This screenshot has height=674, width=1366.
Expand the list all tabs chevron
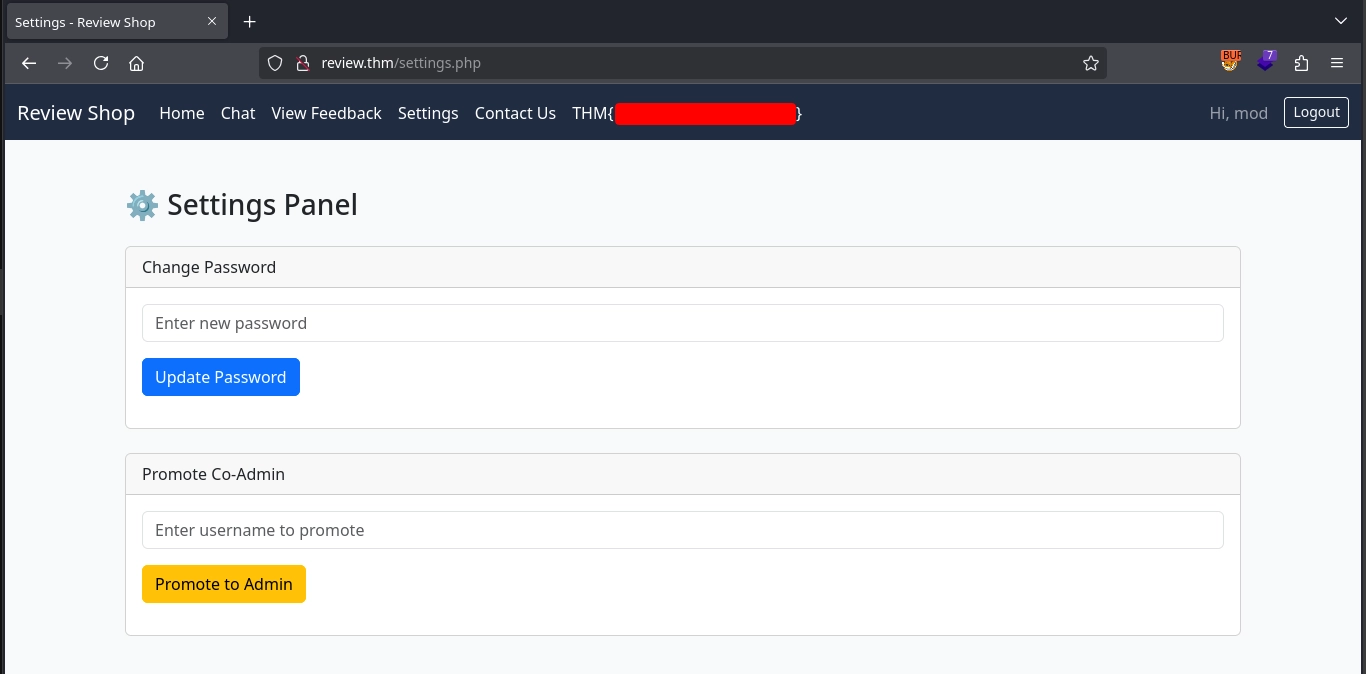(1341, 22)
